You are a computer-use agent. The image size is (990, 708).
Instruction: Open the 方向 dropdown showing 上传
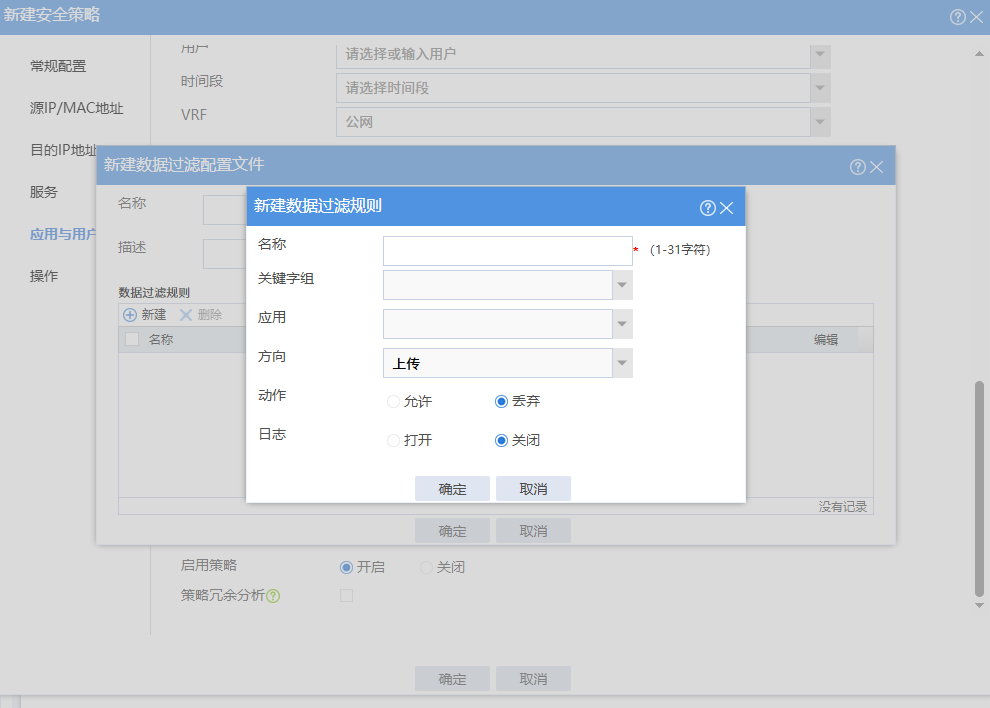(622, 363)
